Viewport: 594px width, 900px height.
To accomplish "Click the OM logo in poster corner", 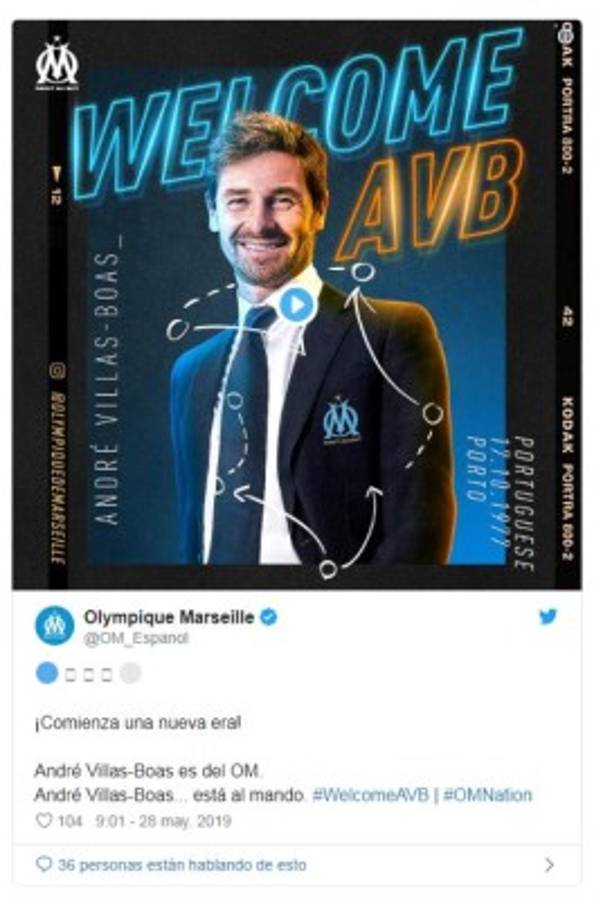I will [57, 63].
